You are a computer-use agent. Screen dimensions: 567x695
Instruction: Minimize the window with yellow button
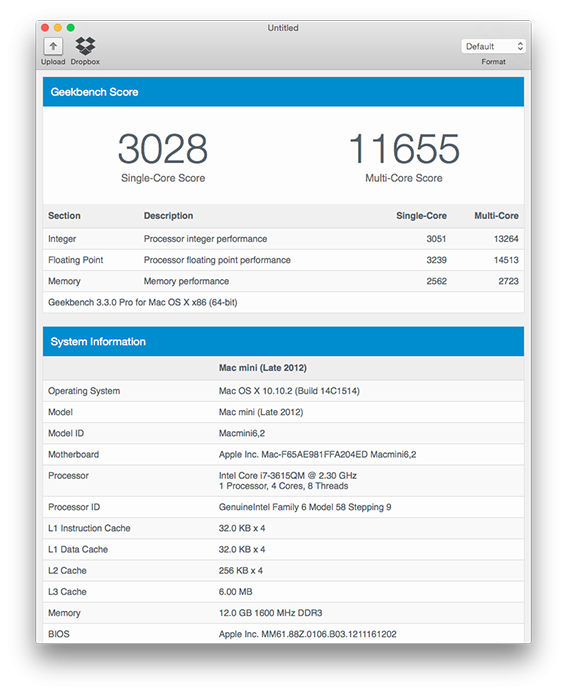(58, 27)
